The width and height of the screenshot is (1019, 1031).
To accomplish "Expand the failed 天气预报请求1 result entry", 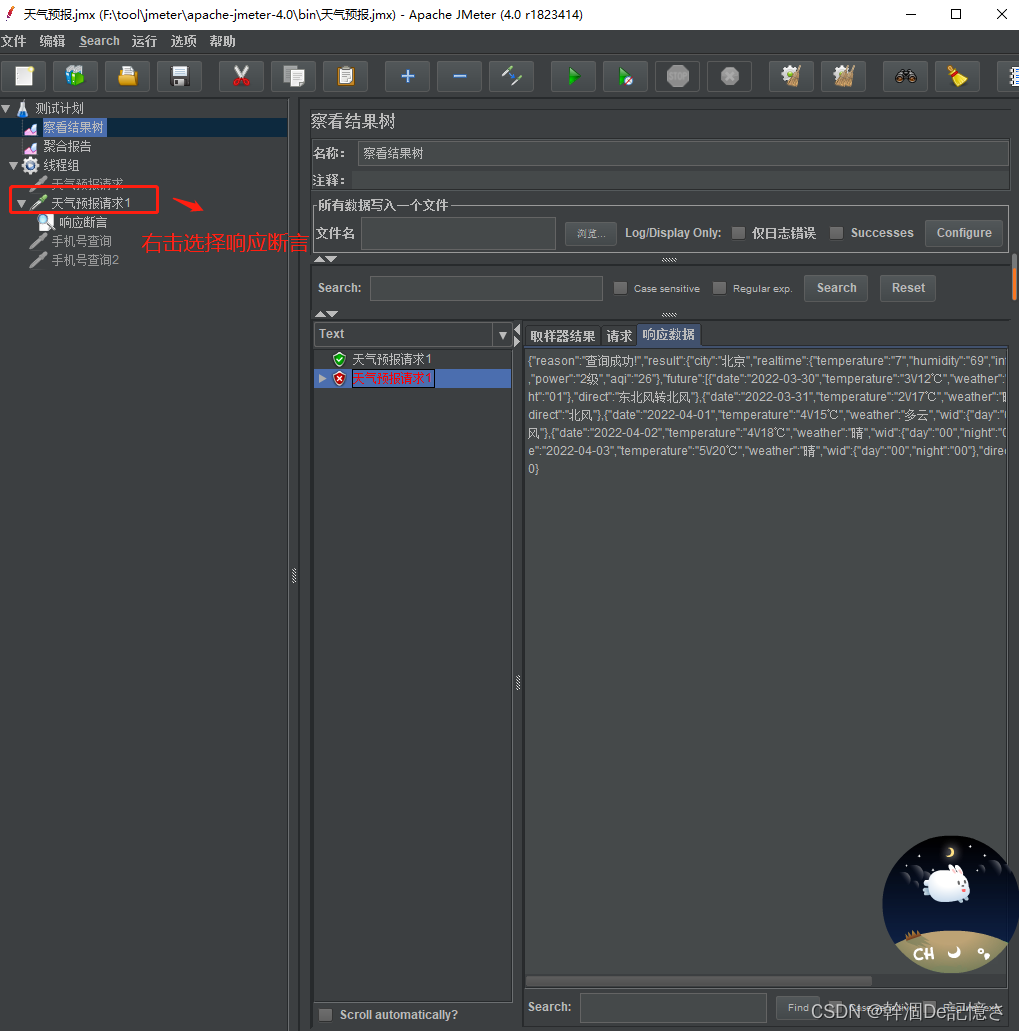I will click(x=322, y=378).
